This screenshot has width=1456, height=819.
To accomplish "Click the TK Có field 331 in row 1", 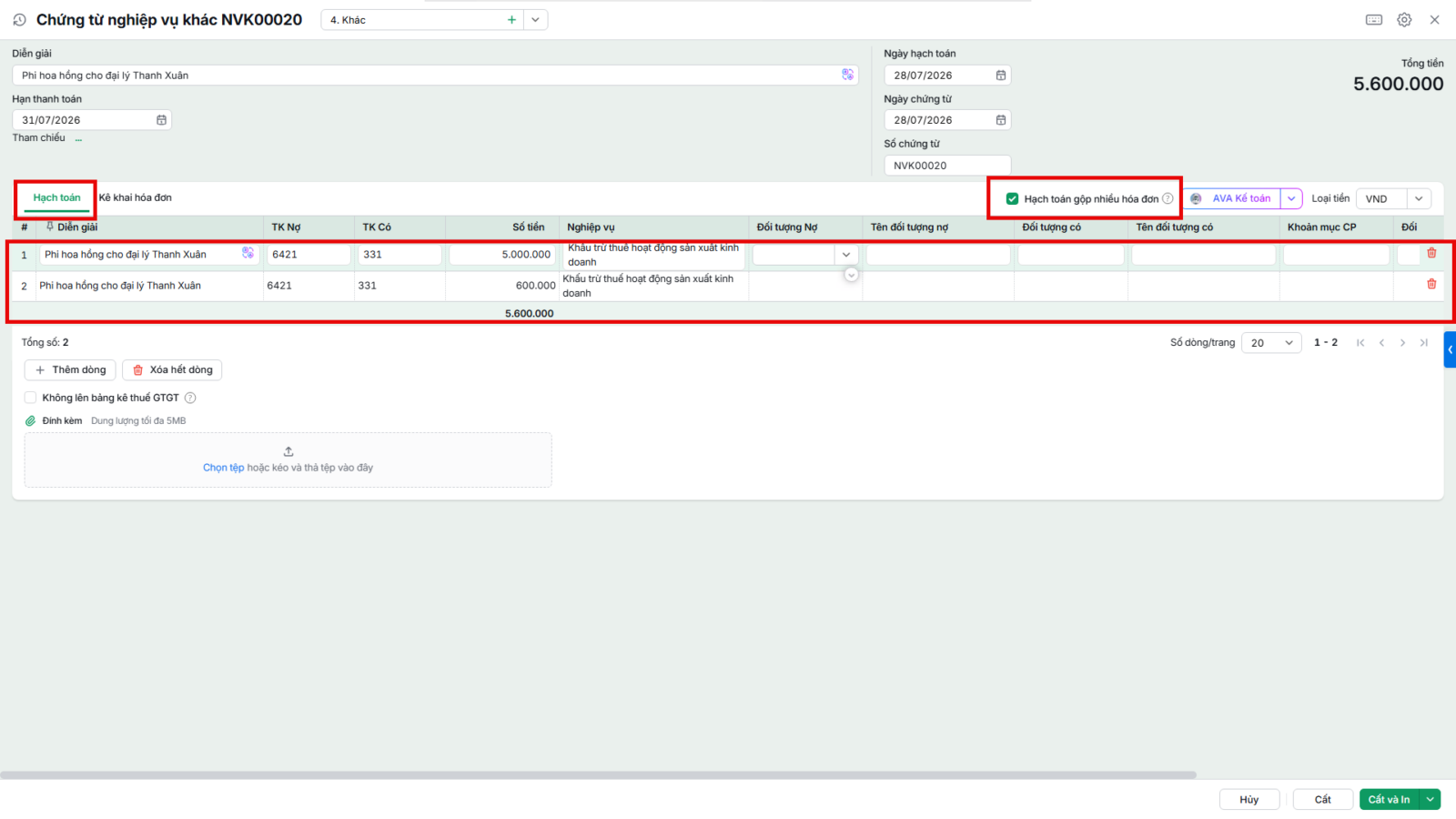I will coord(399,255).
